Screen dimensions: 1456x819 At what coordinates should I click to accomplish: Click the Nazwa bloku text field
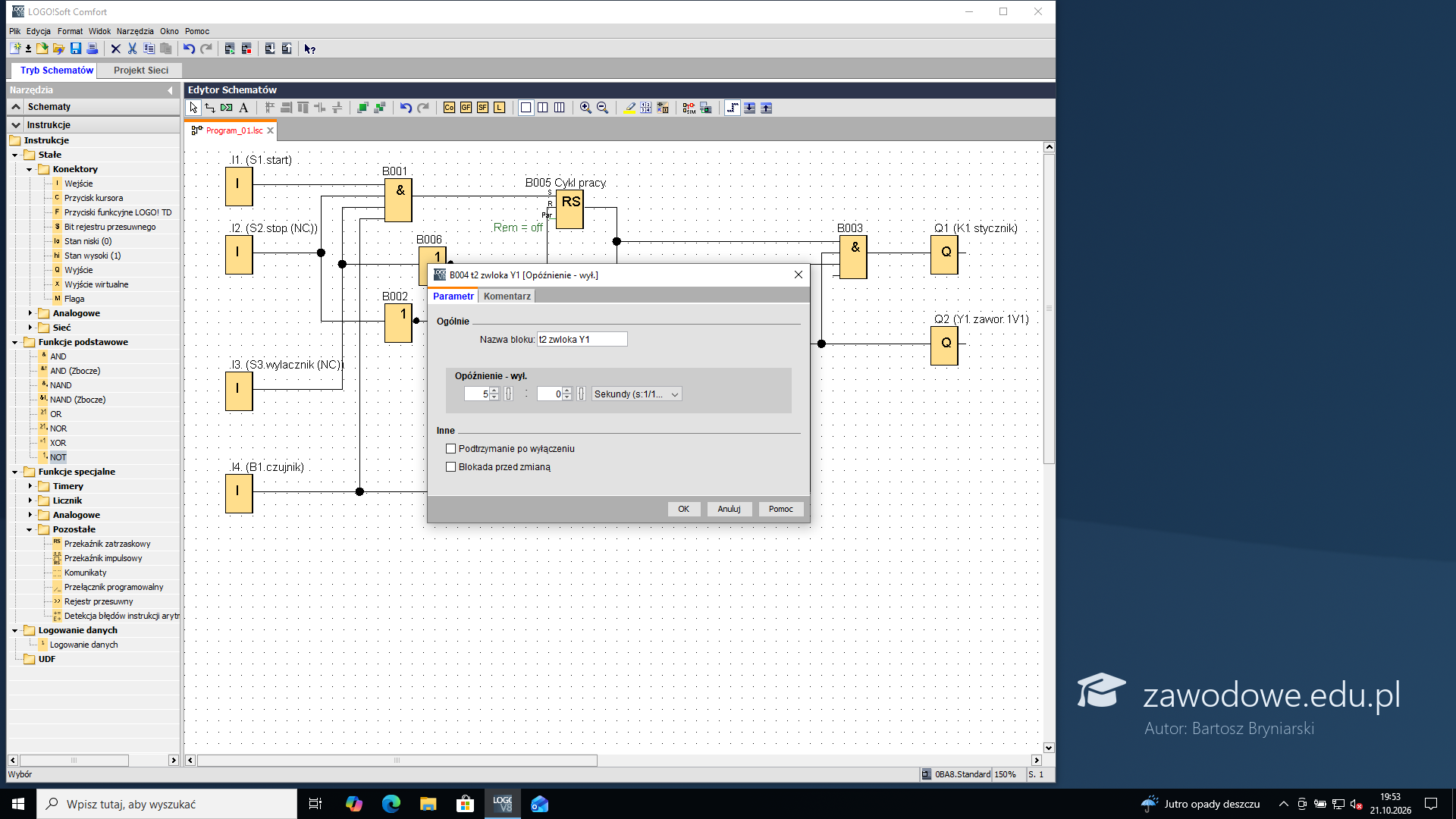coord(582,340)
